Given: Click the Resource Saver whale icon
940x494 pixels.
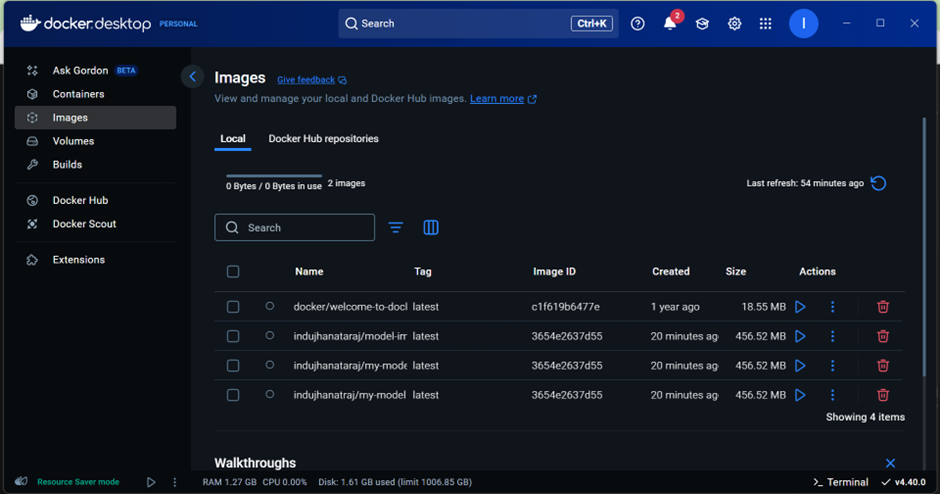Looking at the screenshot, I should click(21, 481).
